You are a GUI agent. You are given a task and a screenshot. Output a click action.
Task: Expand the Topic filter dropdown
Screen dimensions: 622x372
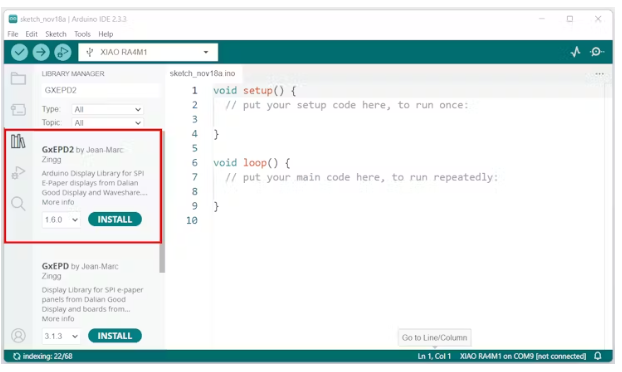pos(107,123)
